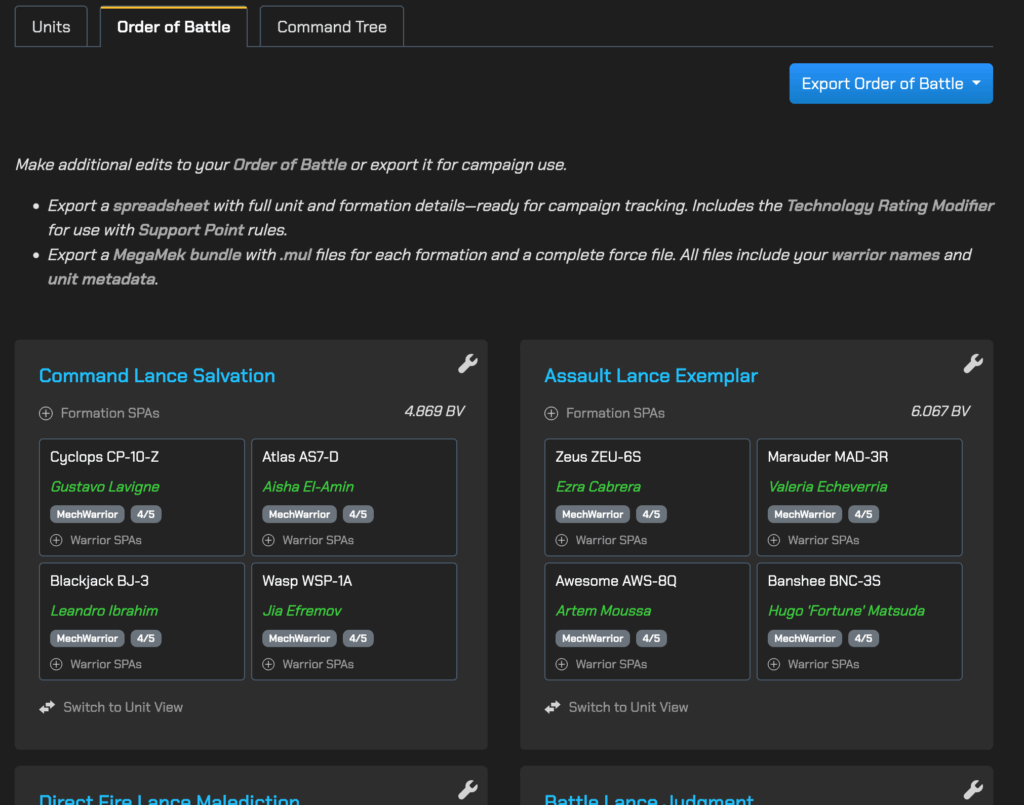
Task: Click warrior name Gustavo Lavigne
Action: (105, 487)
